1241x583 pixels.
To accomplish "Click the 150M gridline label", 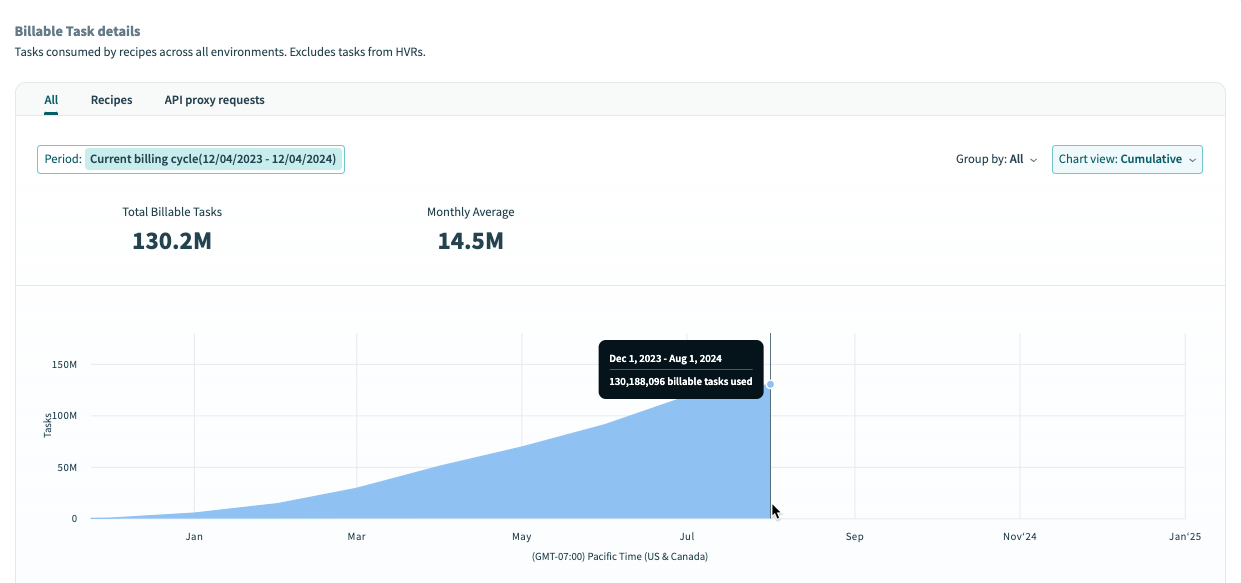I will pyautogui.click(x=63, y=364).
